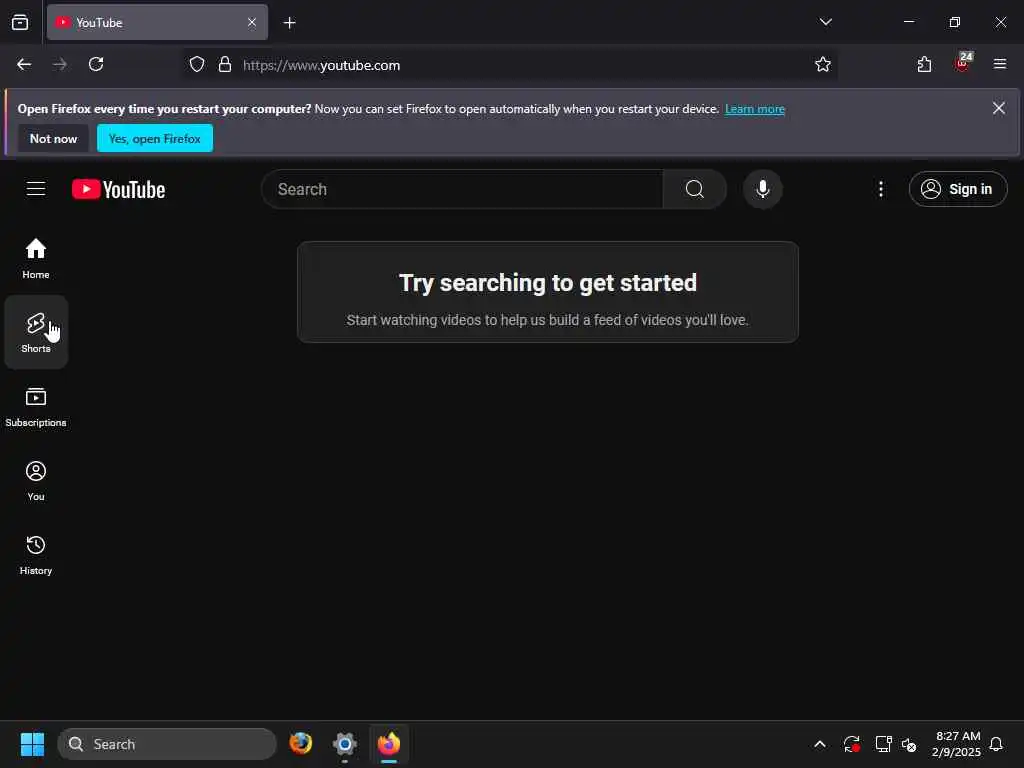Open the old Firefox globe icon in taskbar
The image size is (1024, 768).
tap(300, 743)
